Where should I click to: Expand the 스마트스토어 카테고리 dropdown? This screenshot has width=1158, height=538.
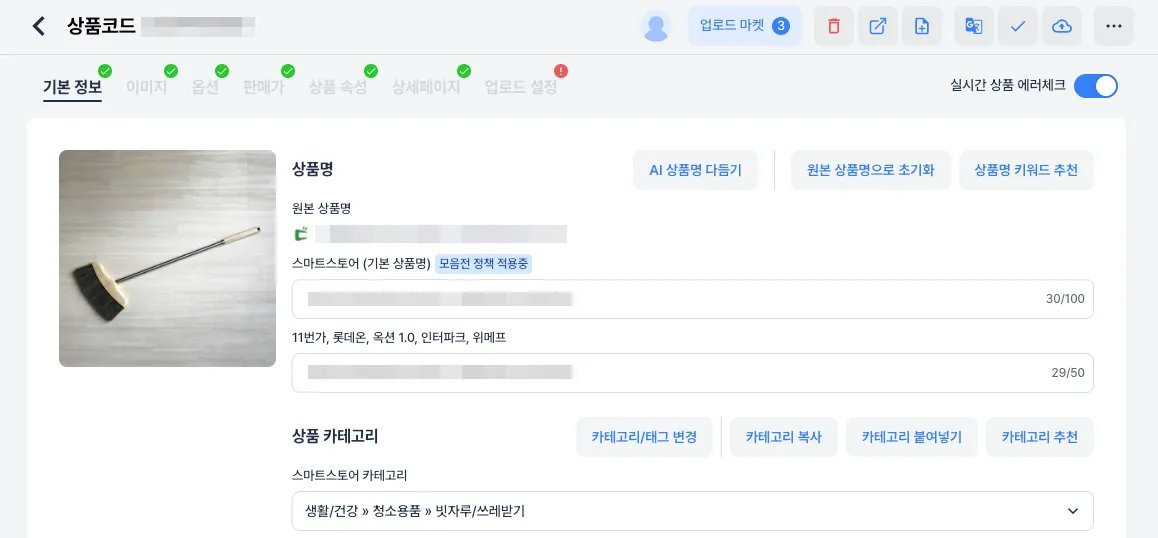[693, 511]
